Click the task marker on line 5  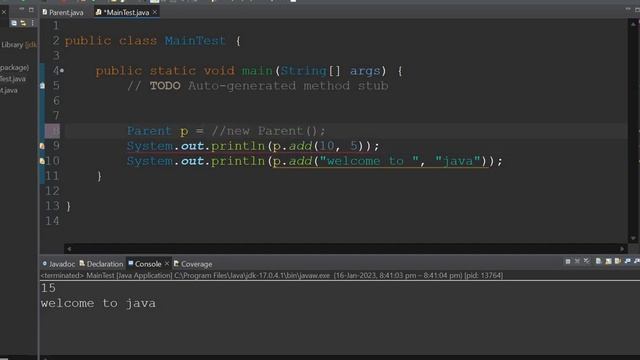point(42,86)
